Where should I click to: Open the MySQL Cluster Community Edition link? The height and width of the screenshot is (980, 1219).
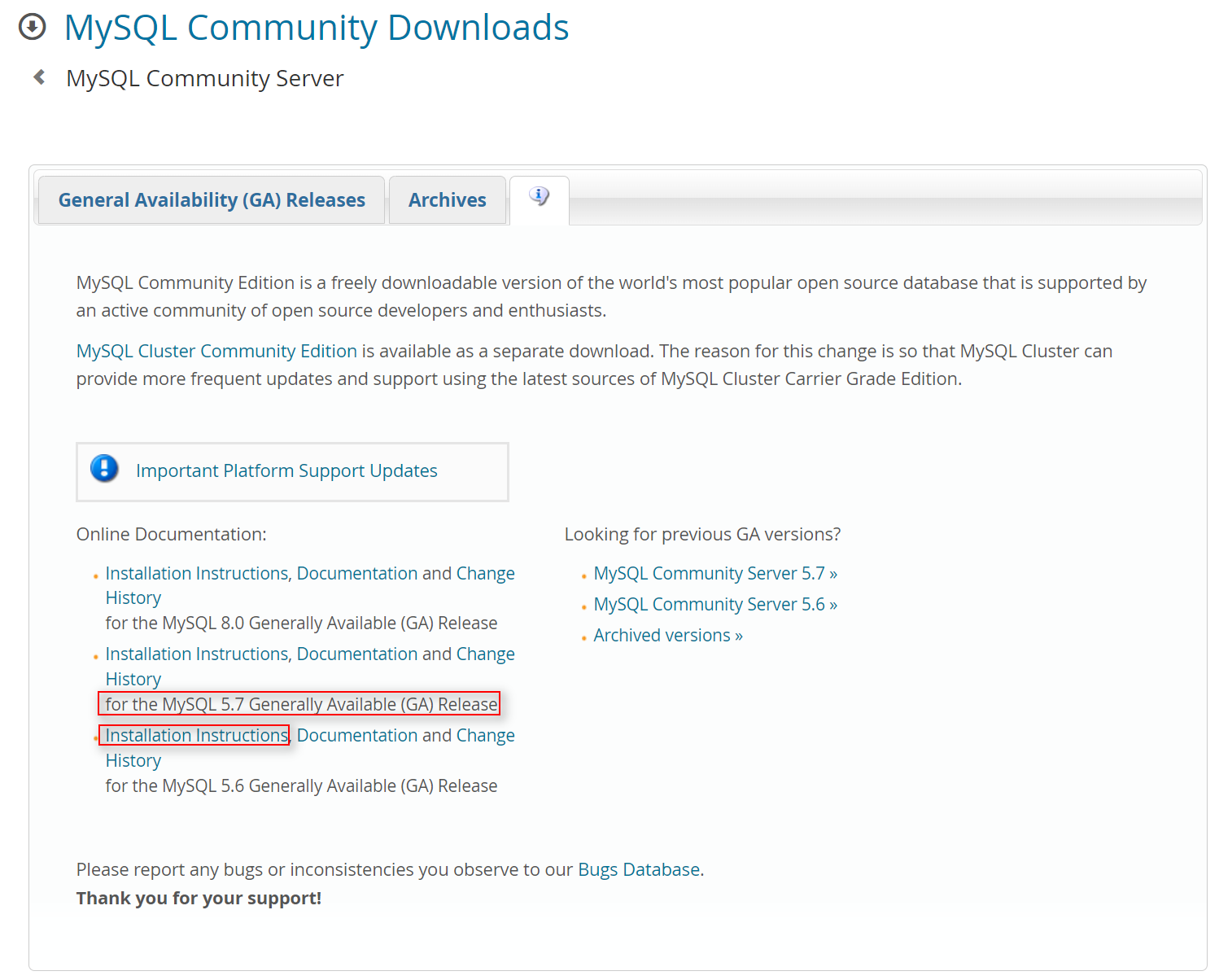click(x=215, y=350)
